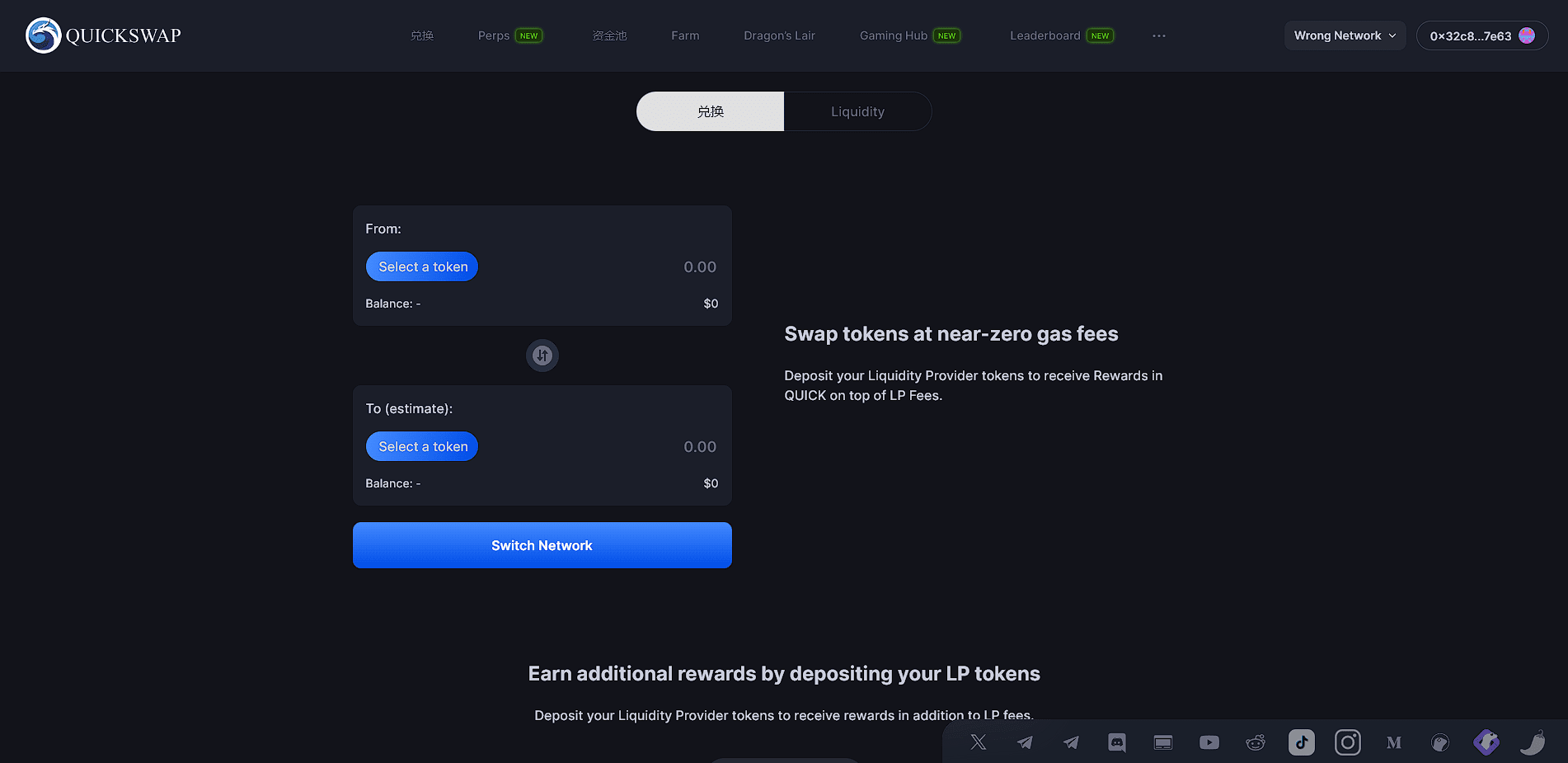Select a token in the To (estimate) section

pos(422,446)
